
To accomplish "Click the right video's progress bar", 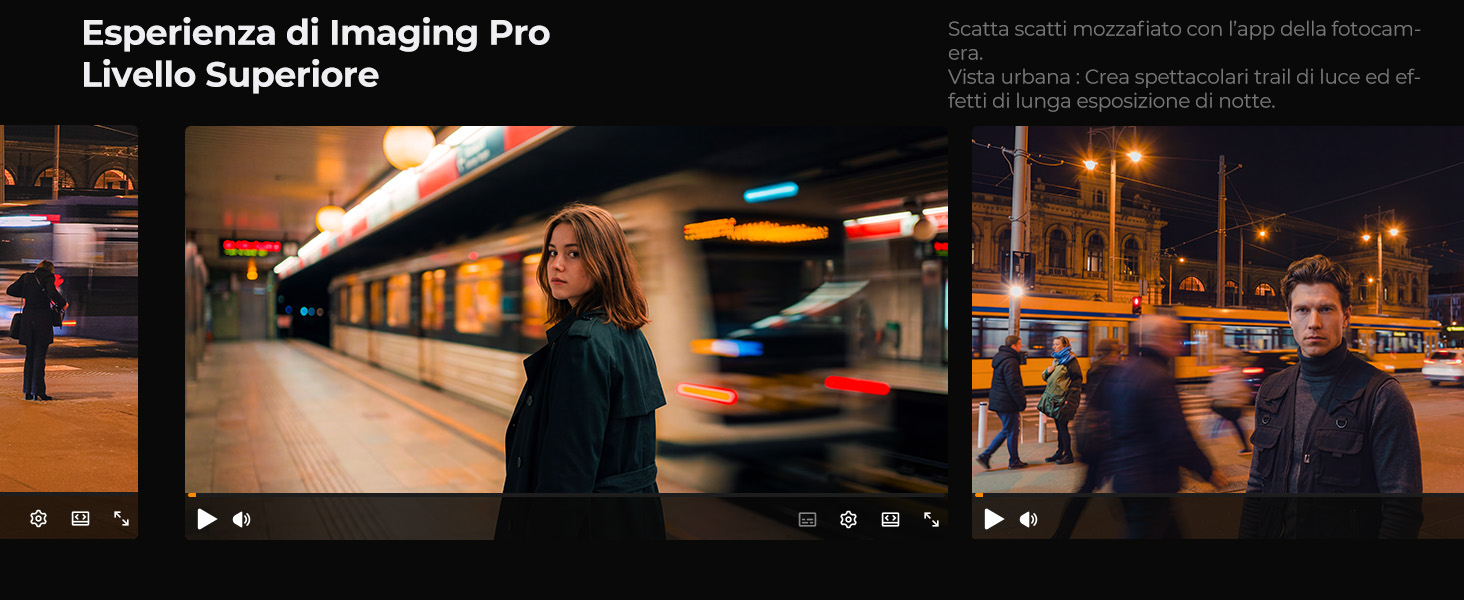I will [x=1218, y=495].
